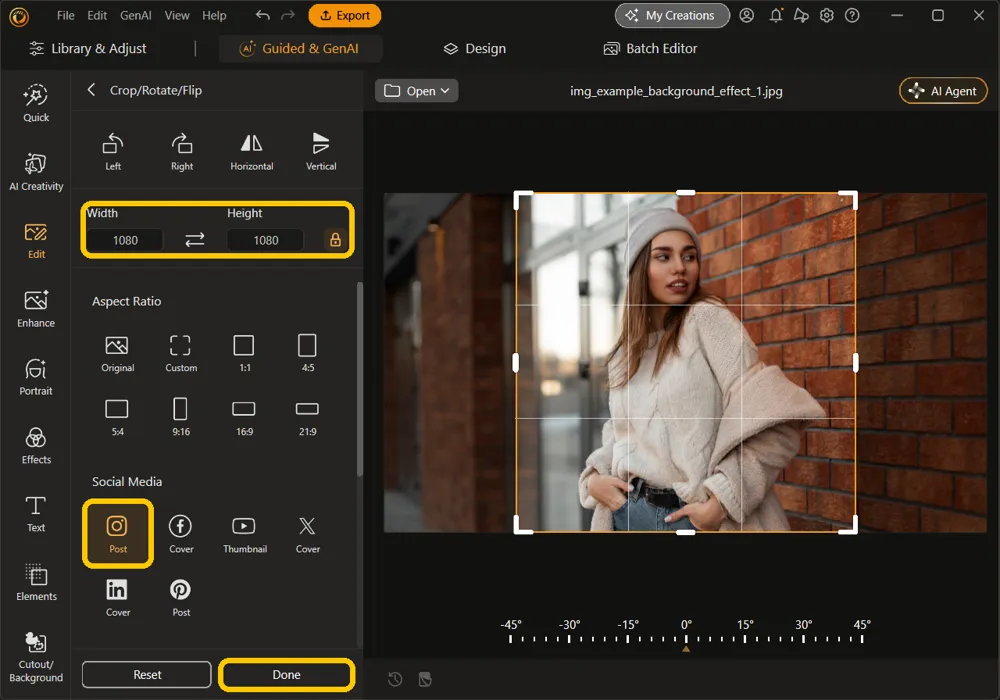Click the Height input field
The height and width of the screenshot is (700, 1000).
click(x=265, y=240)
